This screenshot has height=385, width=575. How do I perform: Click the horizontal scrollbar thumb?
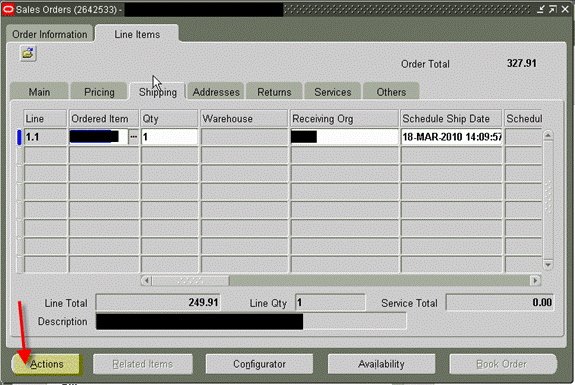[190, 281]
